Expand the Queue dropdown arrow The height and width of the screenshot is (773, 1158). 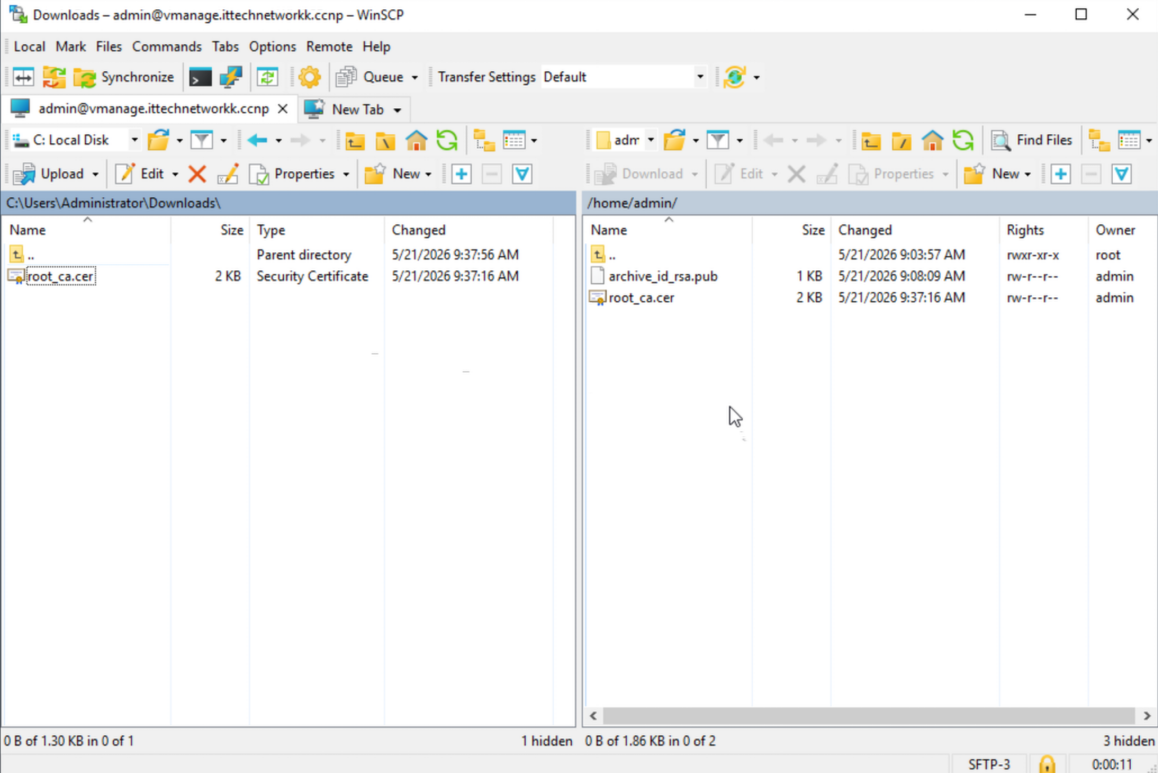coord(414,78)
